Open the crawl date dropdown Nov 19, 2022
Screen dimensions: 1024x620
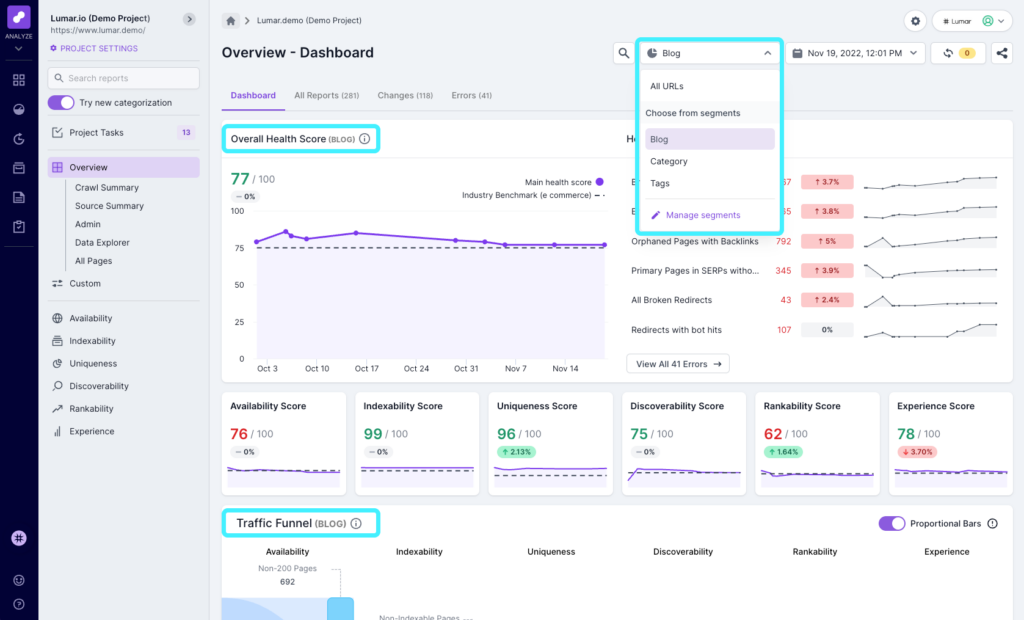pos(855,53)
